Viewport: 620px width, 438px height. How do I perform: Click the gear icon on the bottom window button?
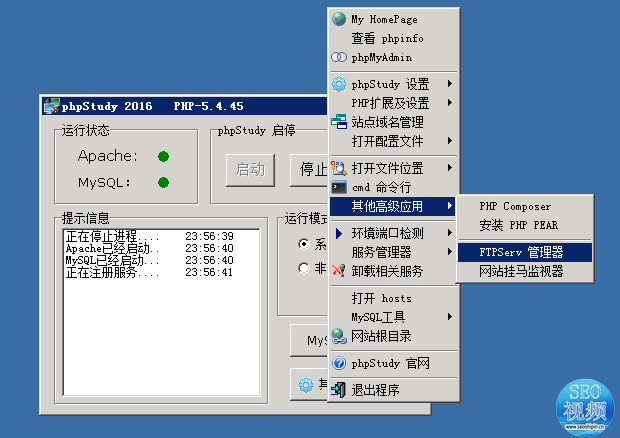pos(306,385)
